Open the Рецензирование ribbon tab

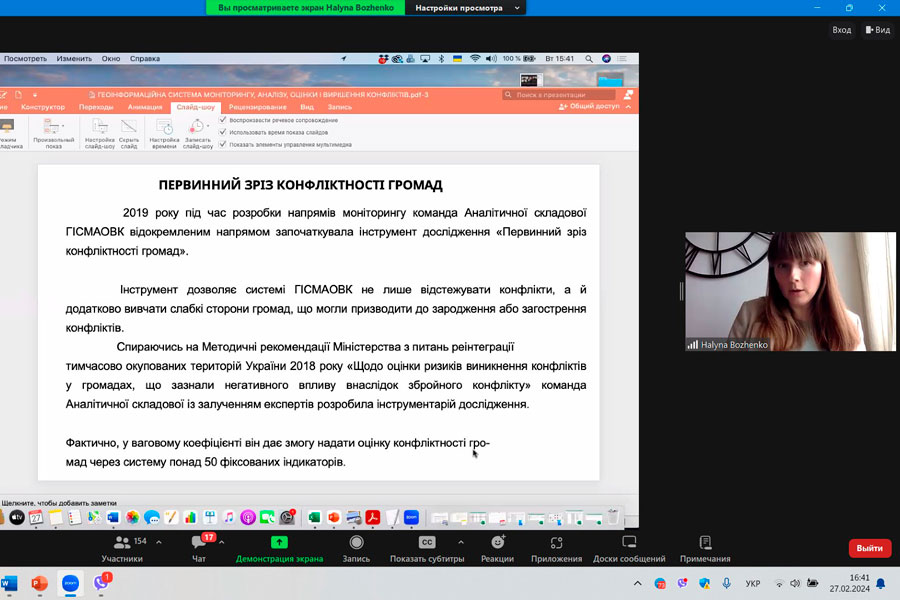(257, 107)
